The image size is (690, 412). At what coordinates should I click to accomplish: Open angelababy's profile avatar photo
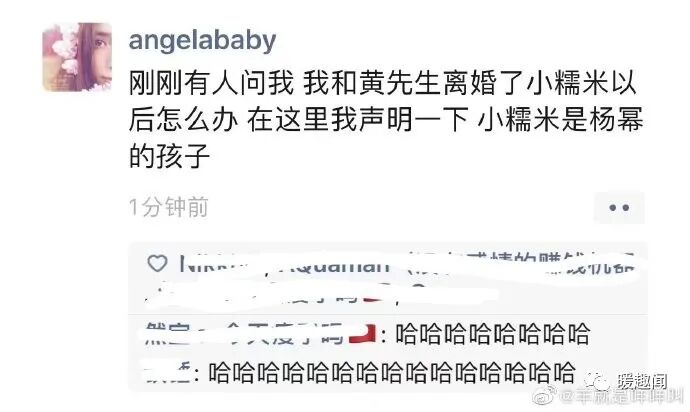77,57
